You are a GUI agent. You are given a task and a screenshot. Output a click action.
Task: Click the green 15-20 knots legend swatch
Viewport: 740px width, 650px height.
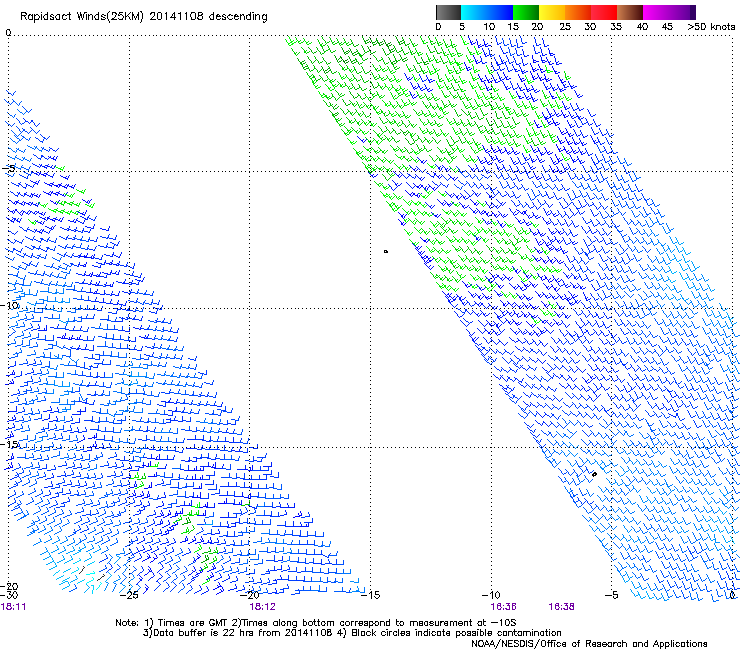(526, 12)
